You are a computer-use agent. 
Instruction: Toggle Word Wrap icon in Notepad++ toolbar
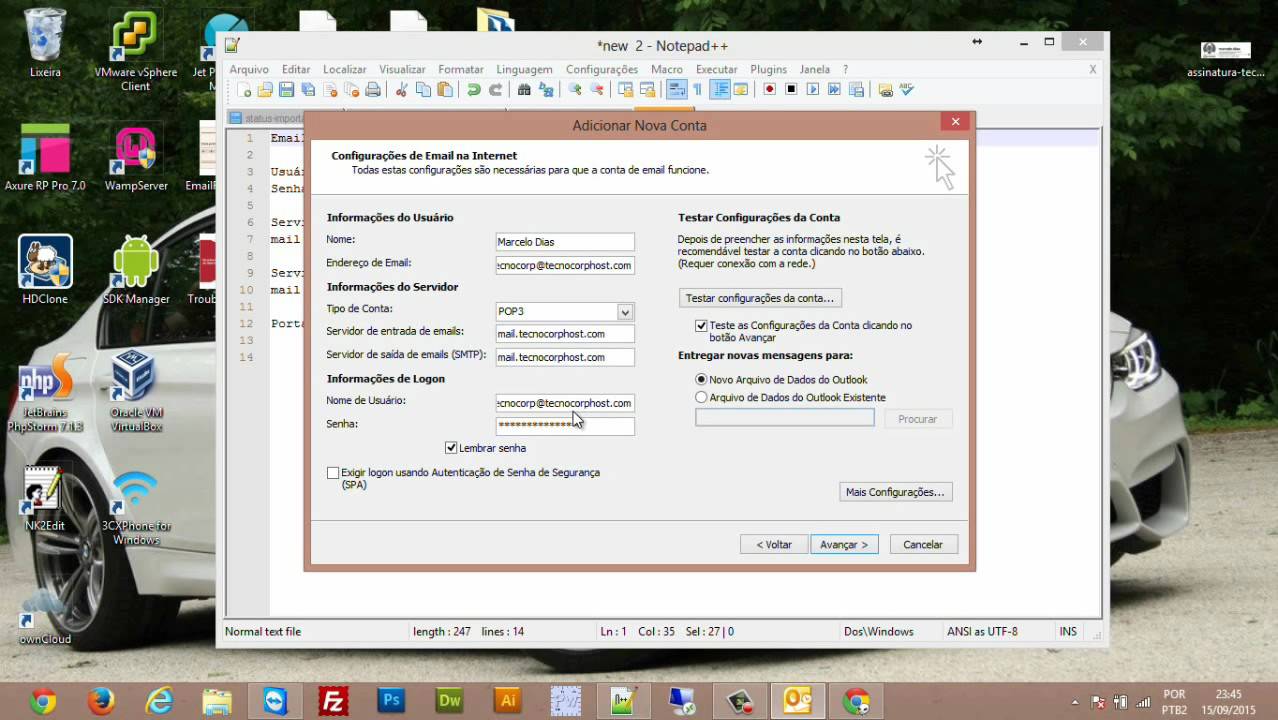(x=675, y=89)
